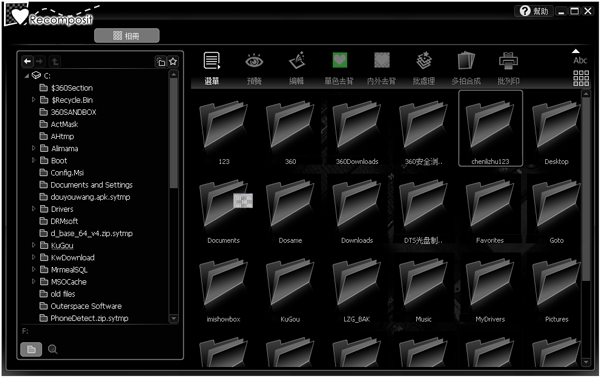Click thumbnail area scrollbar up arrow
The height and width of the screenshot is (377, 600).
tap(586, 94)
